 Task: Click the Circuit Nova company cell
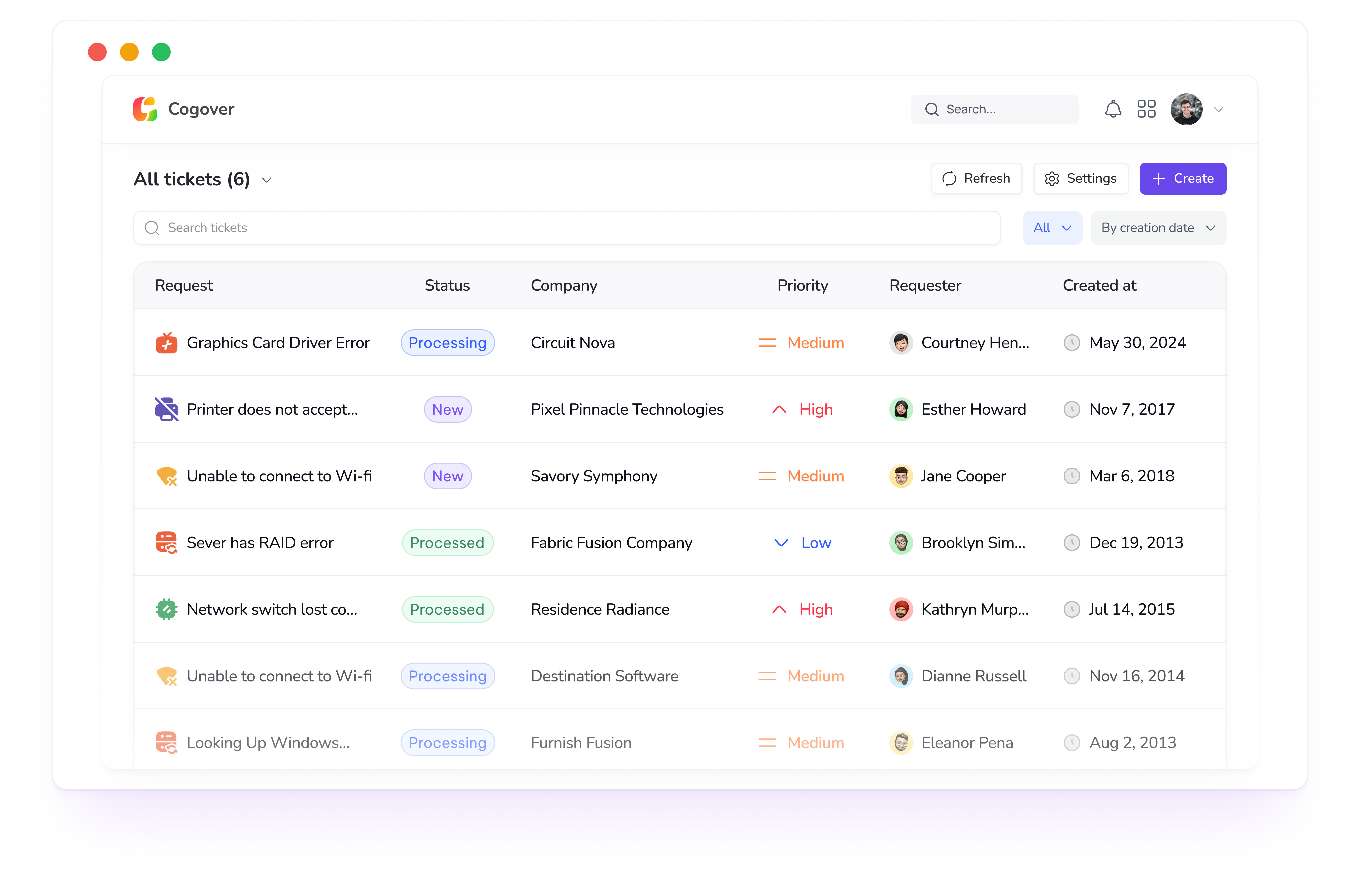pyautogui.click(x=573, y=343)
